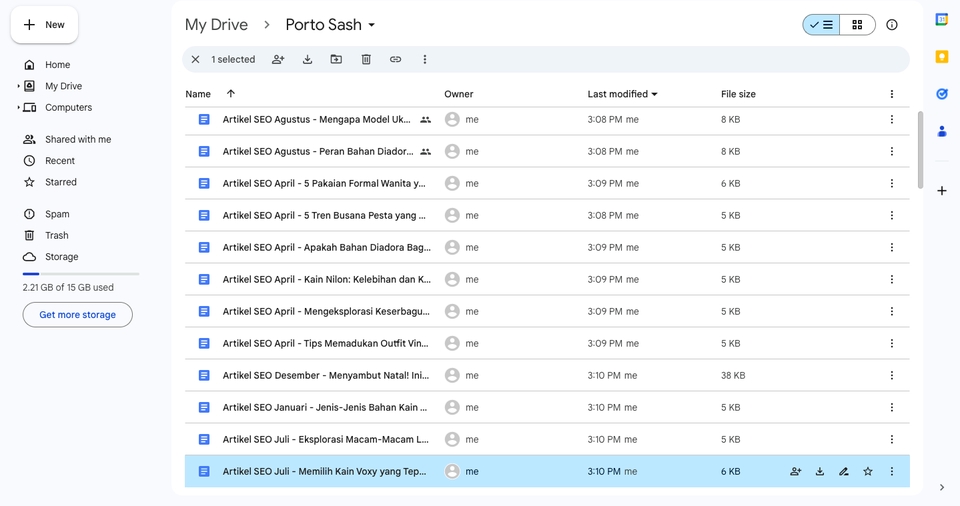
Task: Open the Last modified sort dropdown
Action: [x=655, y=94]
